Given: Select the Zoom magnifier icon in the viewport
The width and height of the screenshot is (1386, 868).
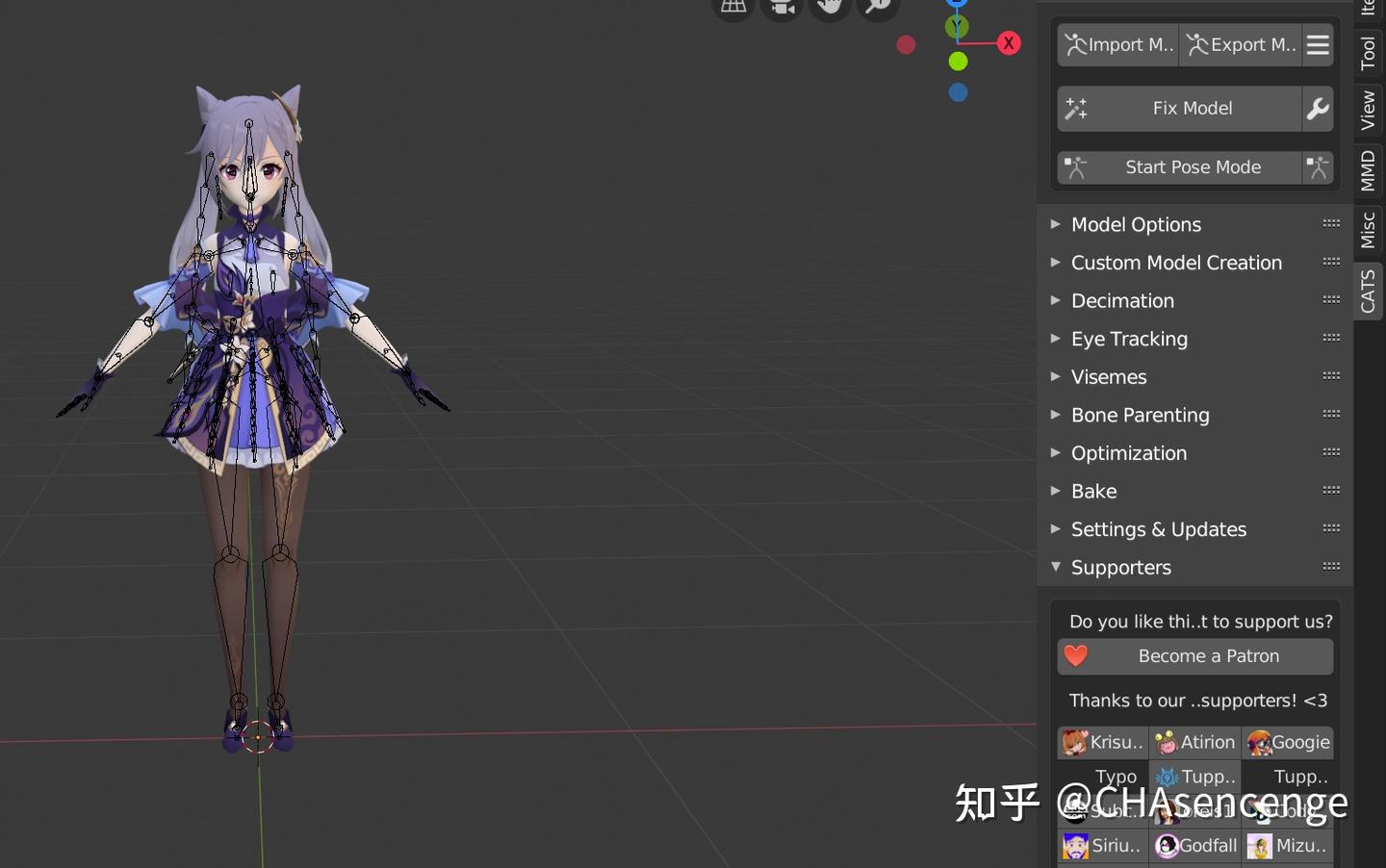Looking at the screenshot, I should [877, 7].
